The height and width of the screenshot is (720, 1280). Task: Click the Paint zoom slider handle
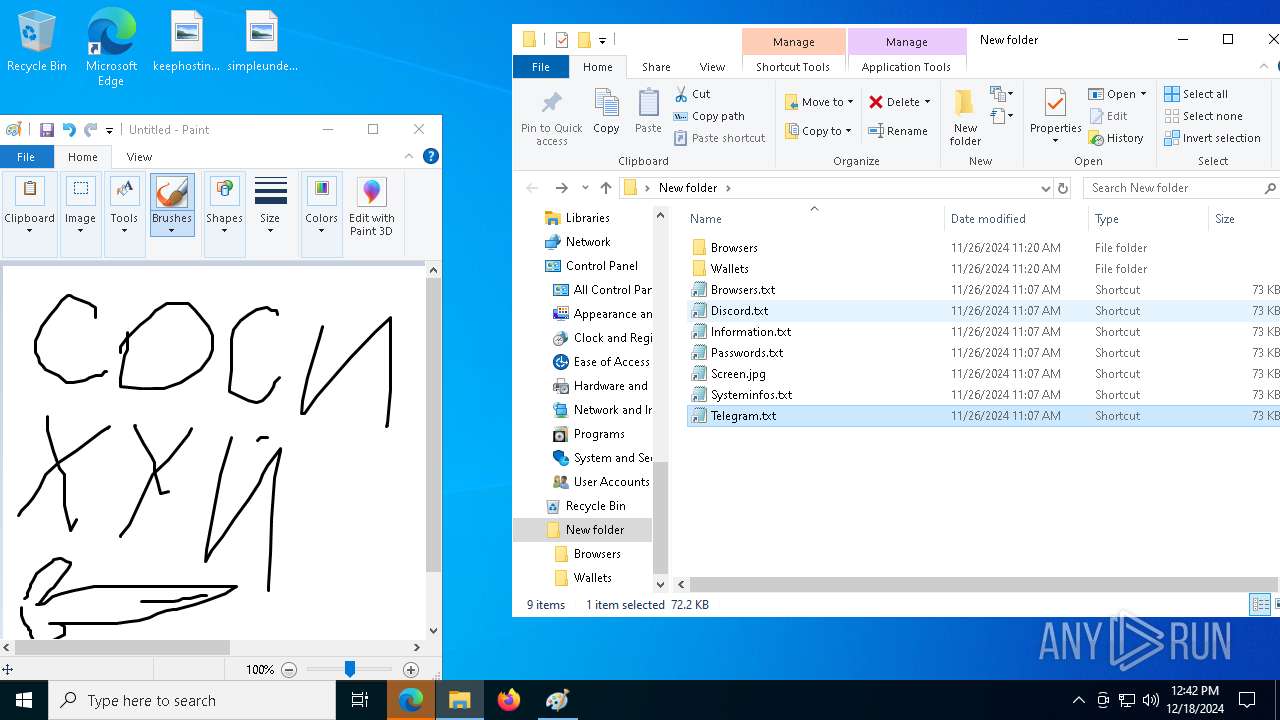(349, 669)
